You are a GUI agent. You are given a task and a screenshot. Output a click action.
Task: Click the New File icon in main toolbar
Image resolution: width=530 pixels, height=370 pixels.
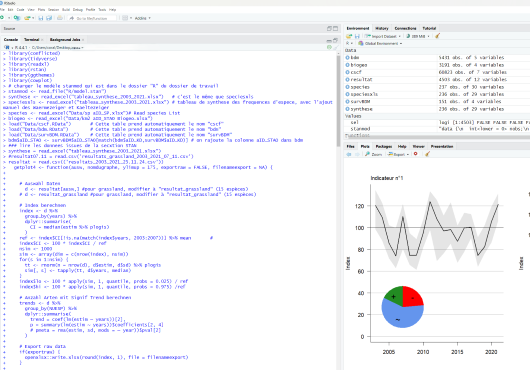point(2,18)
